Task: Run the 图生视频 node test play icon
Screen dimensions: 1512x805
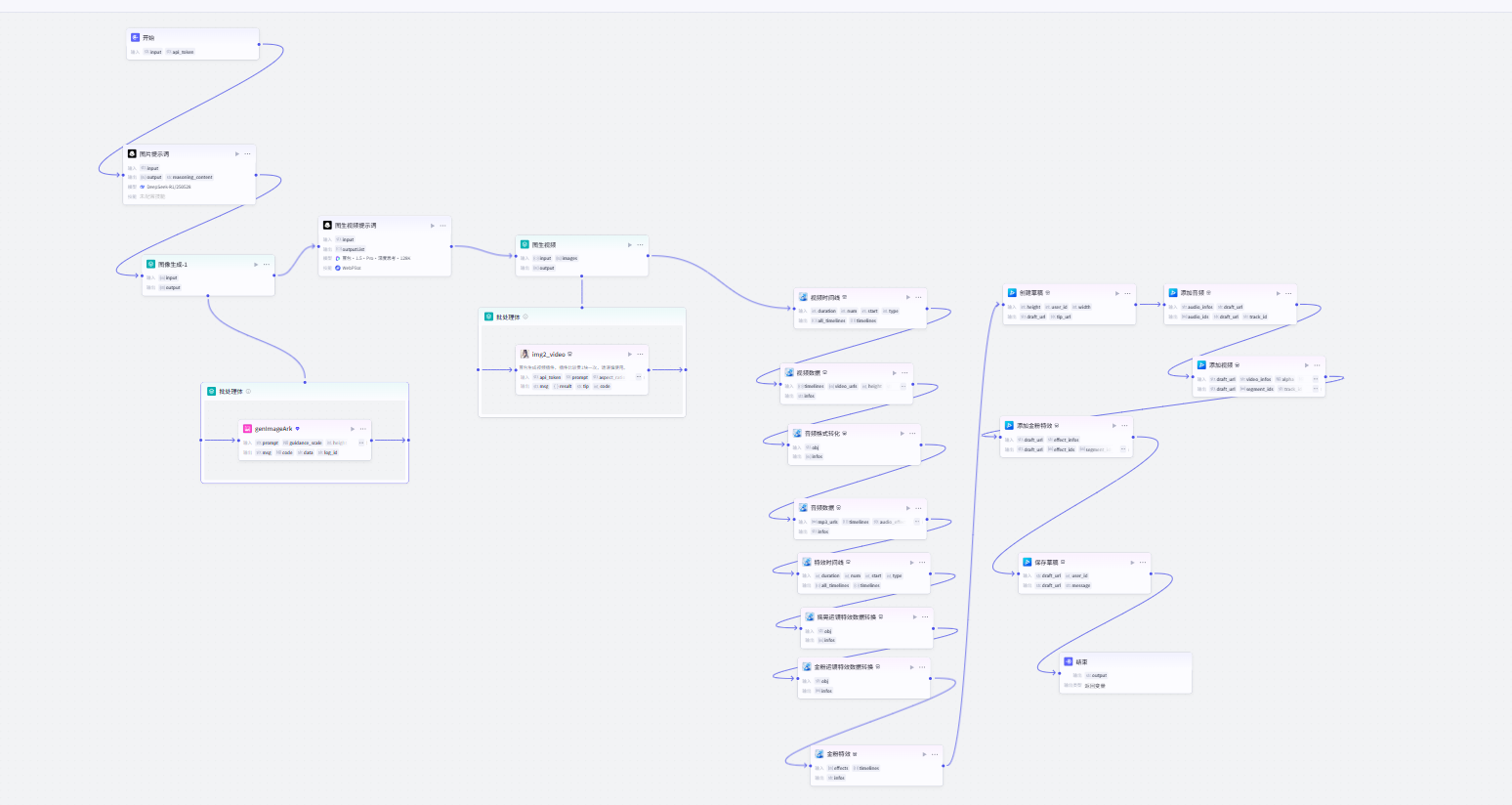Action: coord(629,244)
